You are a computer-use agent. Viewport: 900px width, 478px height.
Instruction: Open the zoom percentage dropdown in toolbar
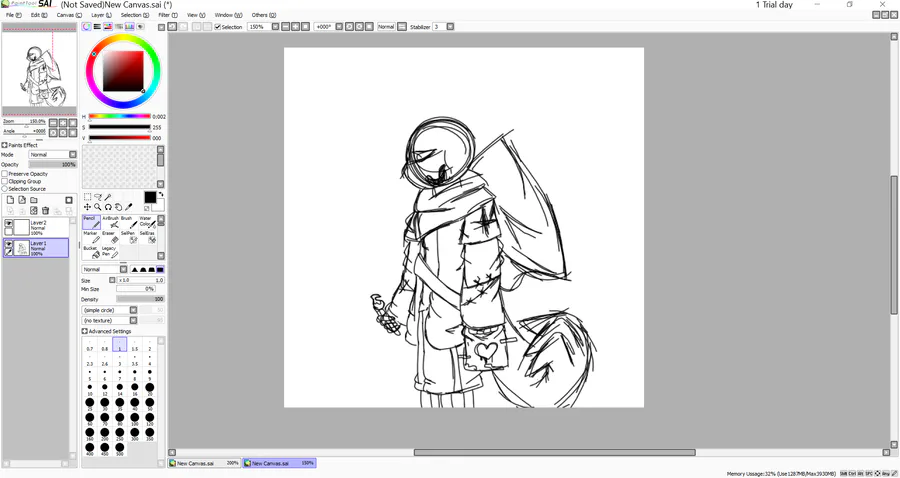coord(276,26)
